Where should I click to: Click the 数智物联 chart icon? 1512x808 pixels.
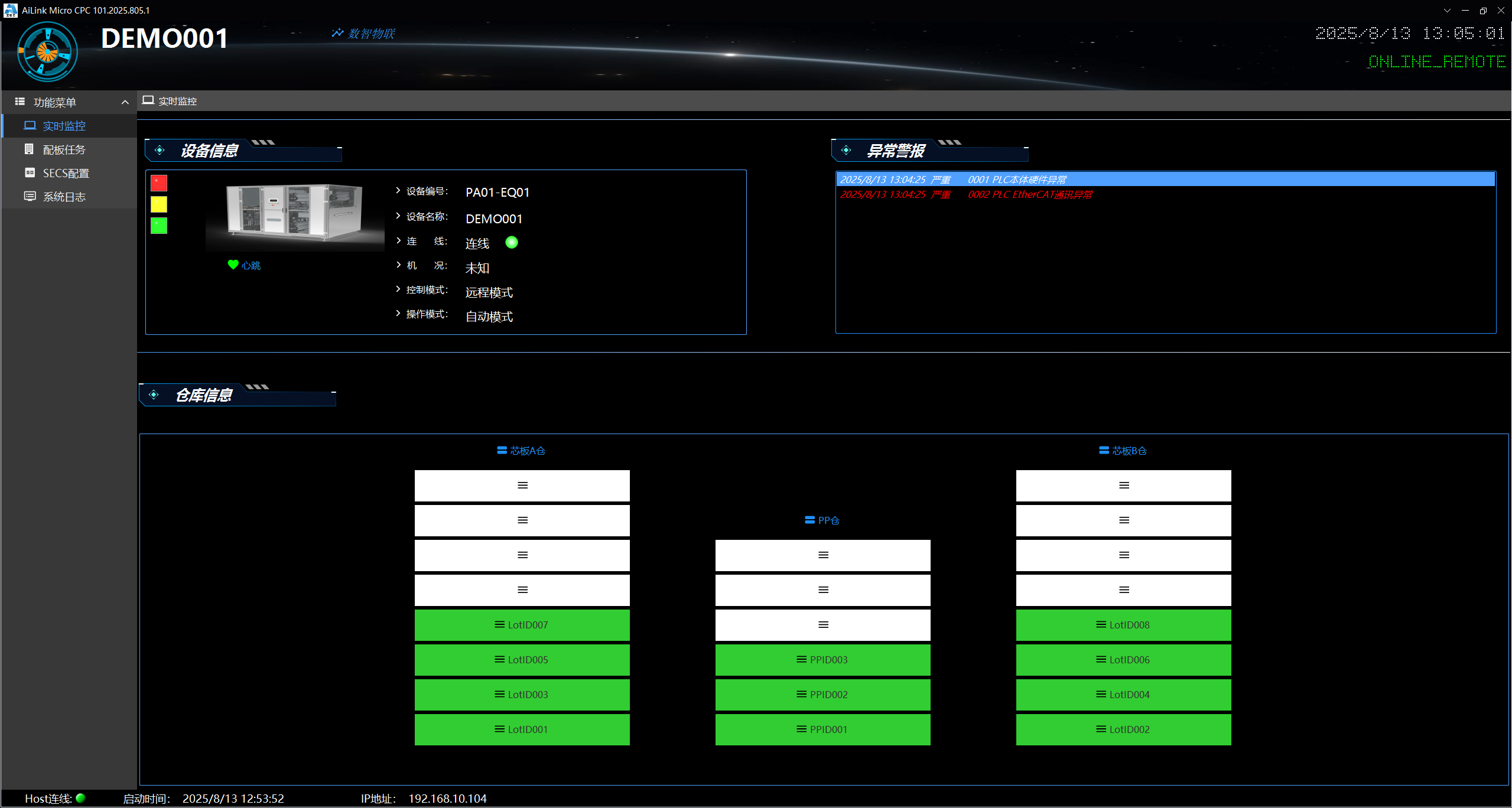coord(337,33)
